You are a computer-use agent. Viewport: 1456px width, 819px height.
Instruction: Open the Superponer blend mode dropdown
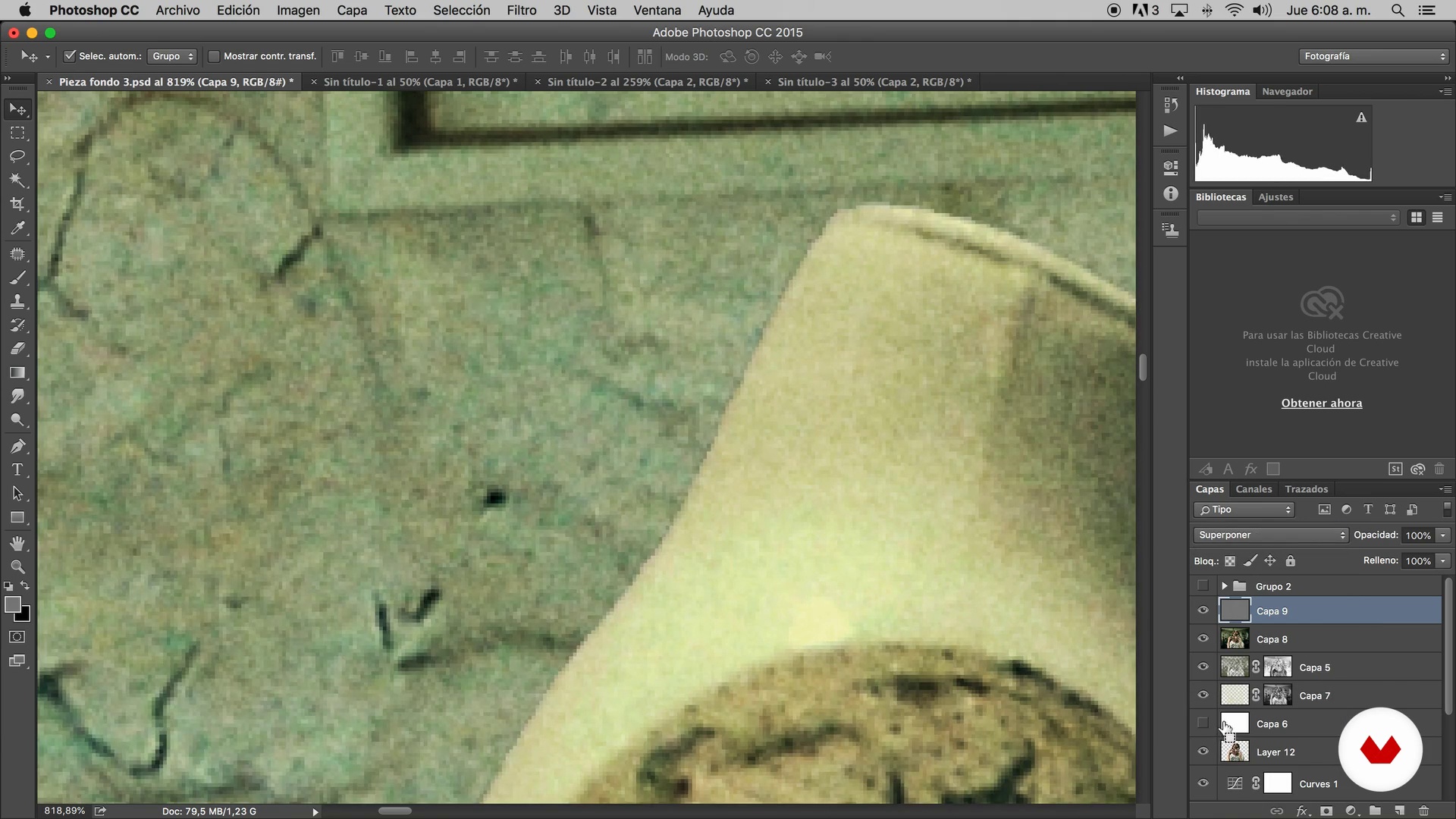pos(1270,535)
